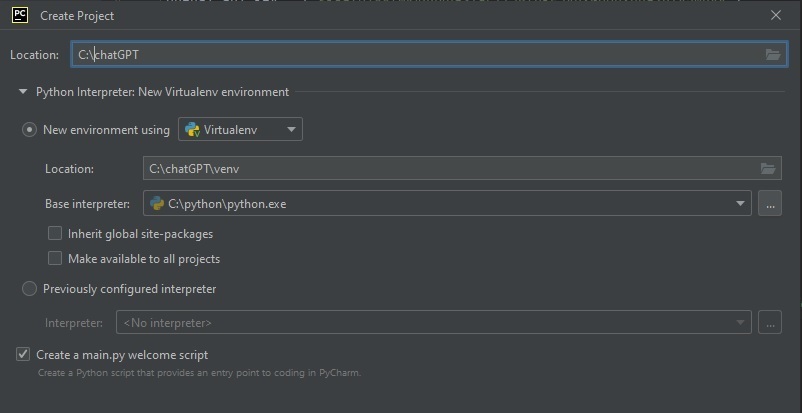Expand Base interpreter dropdown arrow

point(741,204)
